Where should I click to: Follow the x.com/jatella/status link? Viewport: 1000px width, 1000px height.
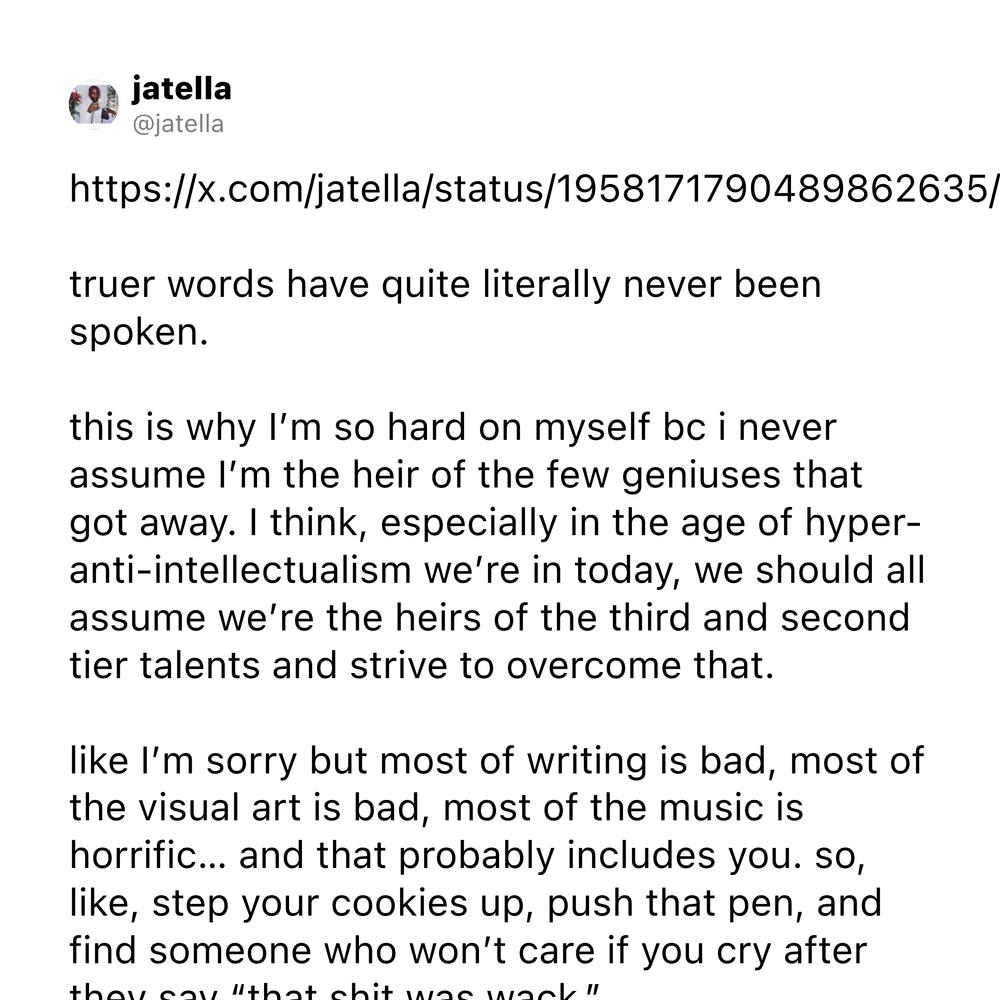(x=534, y=189)
